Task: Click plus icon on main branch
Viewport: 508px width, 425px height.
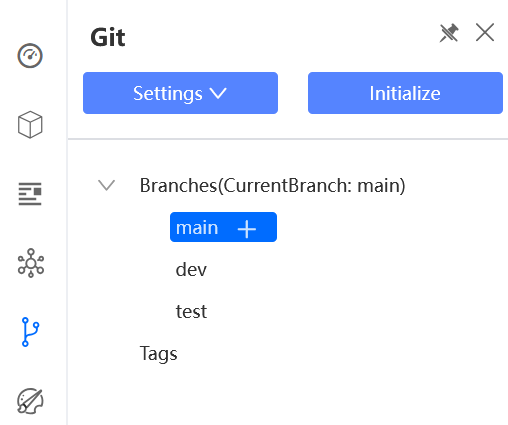Action: pyautogui.click(x=247, y=229)
